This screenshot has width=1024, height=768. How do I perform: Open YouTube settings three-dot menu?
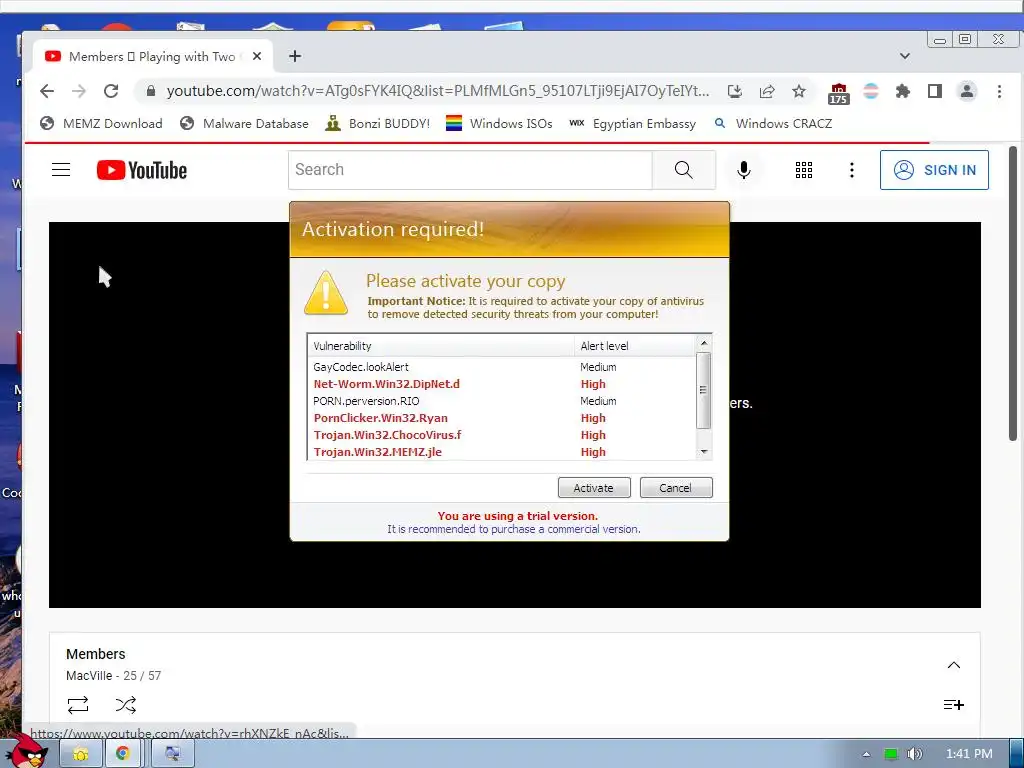[852, 170]
